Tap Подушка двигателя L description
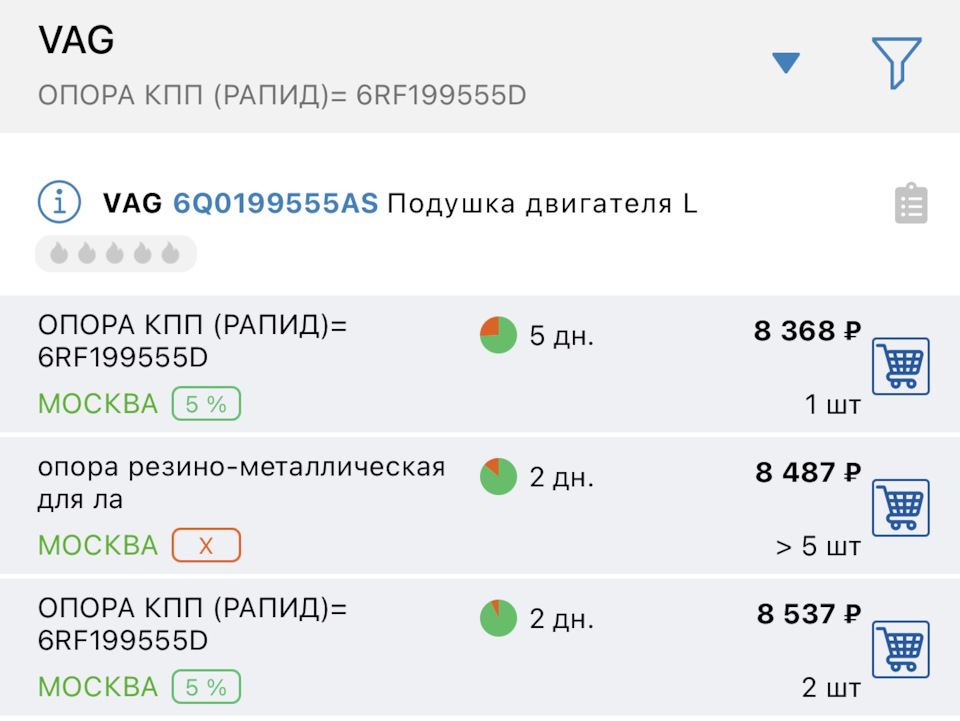 (542, 204)
